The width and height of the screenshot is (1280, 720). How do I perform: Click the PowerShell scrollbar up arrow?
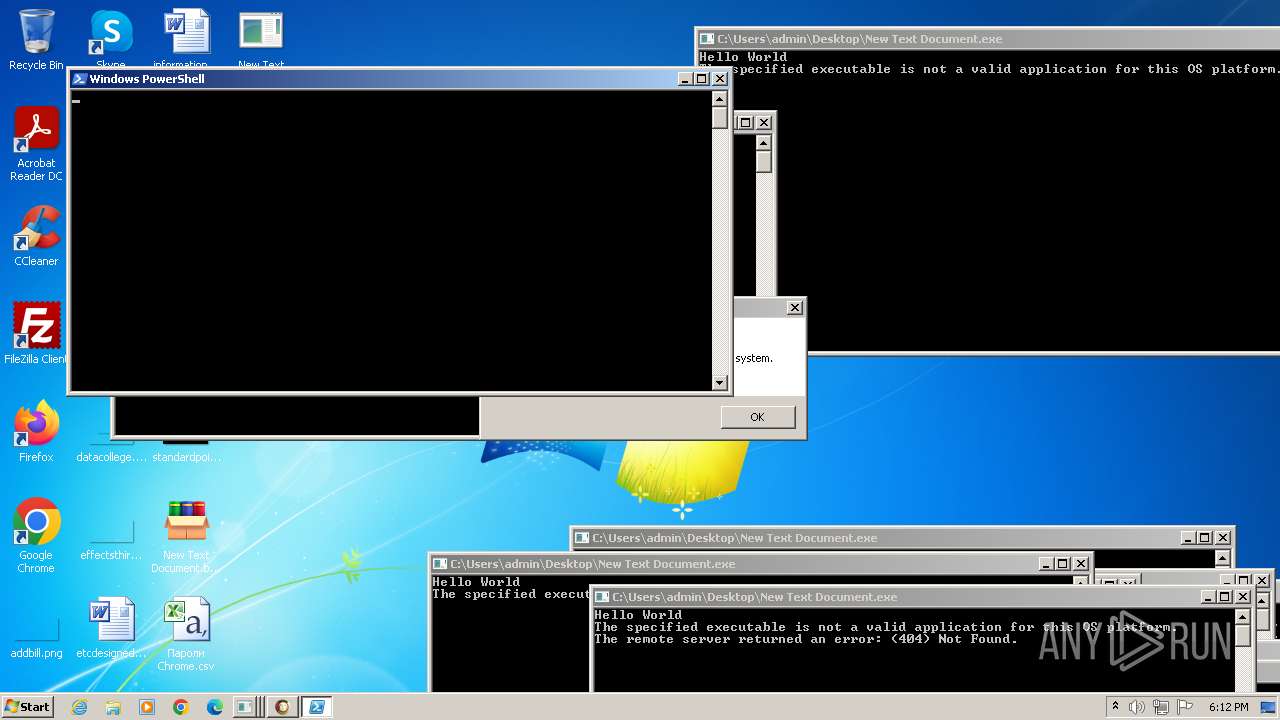pyautogui.click(x=719, y=98)
